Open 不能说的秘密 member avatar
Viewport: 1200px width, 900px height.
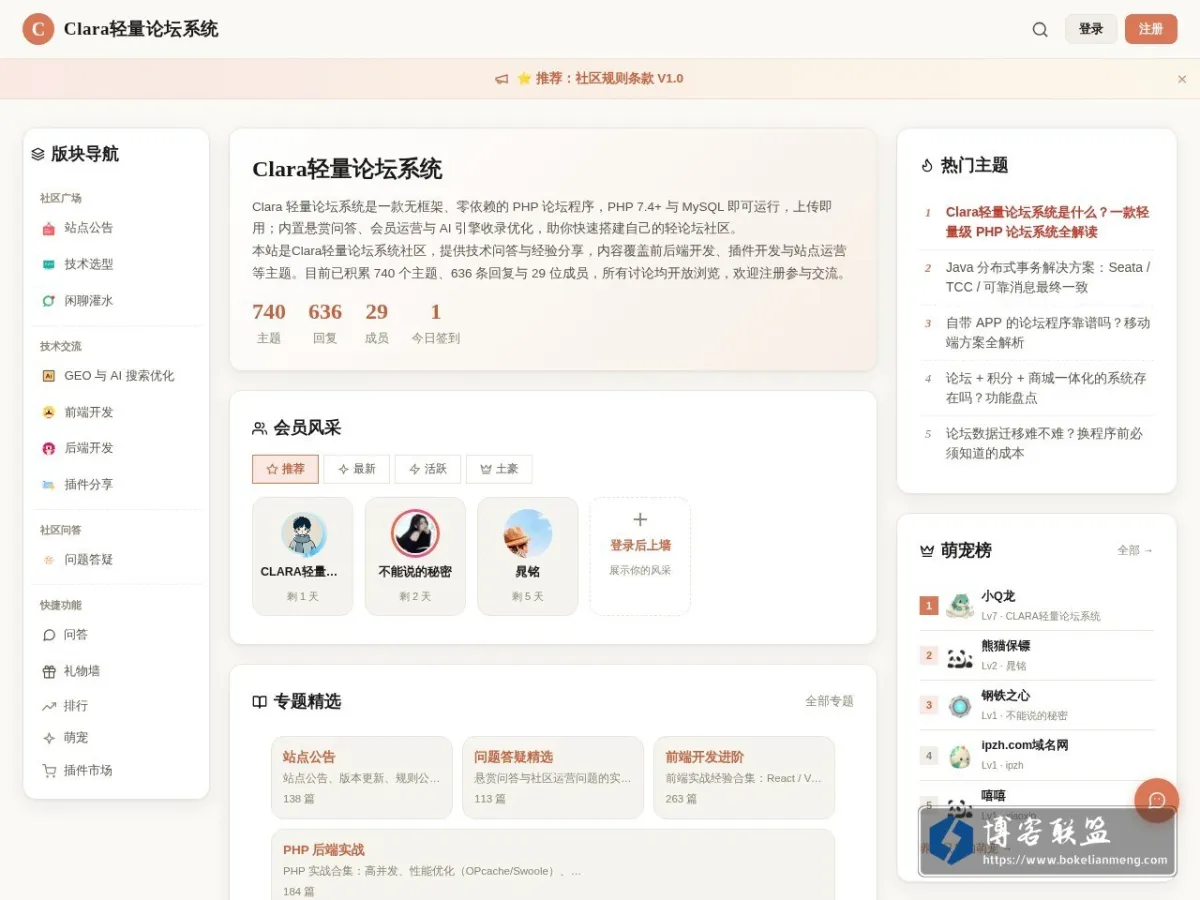click(415, 534)
